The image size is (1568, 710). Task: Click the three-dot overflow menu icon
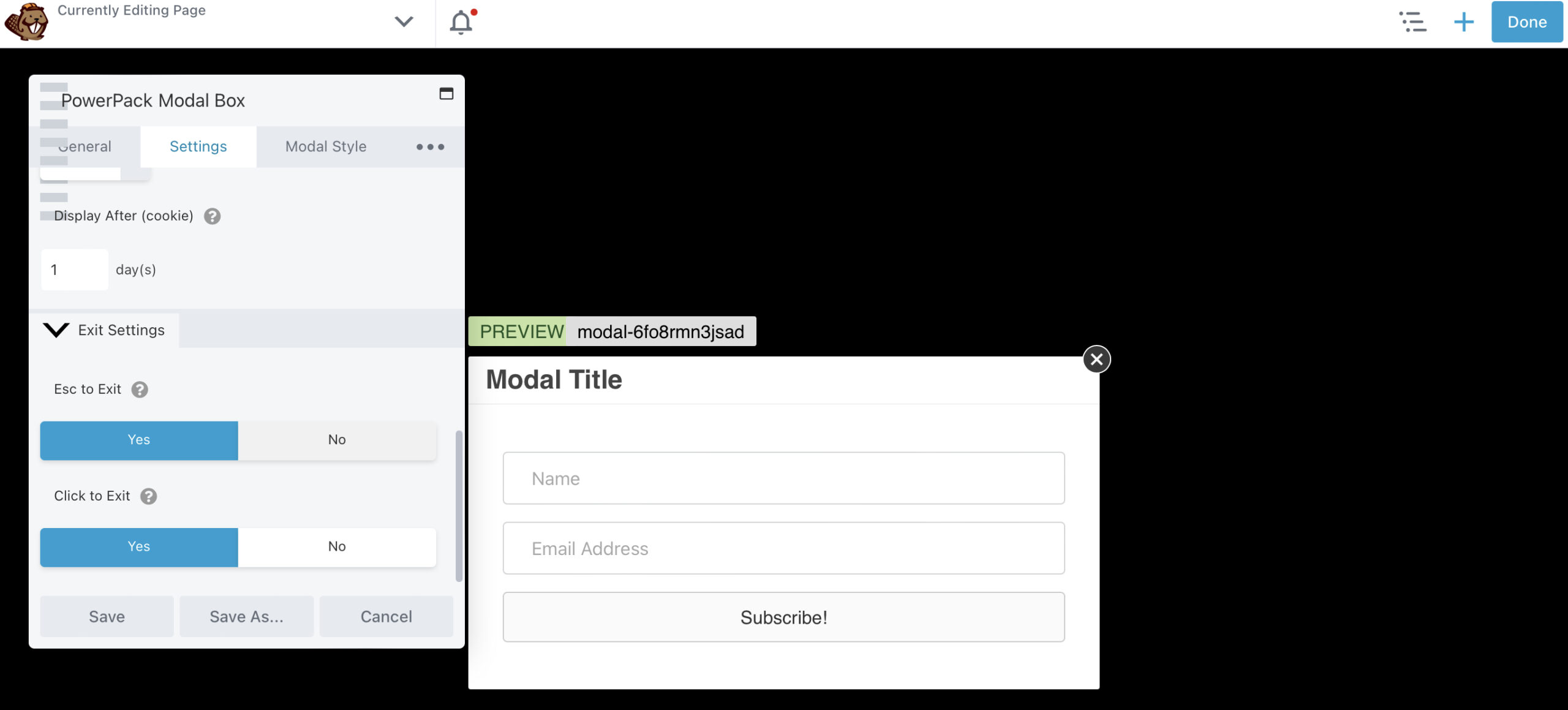pos(430,147)
